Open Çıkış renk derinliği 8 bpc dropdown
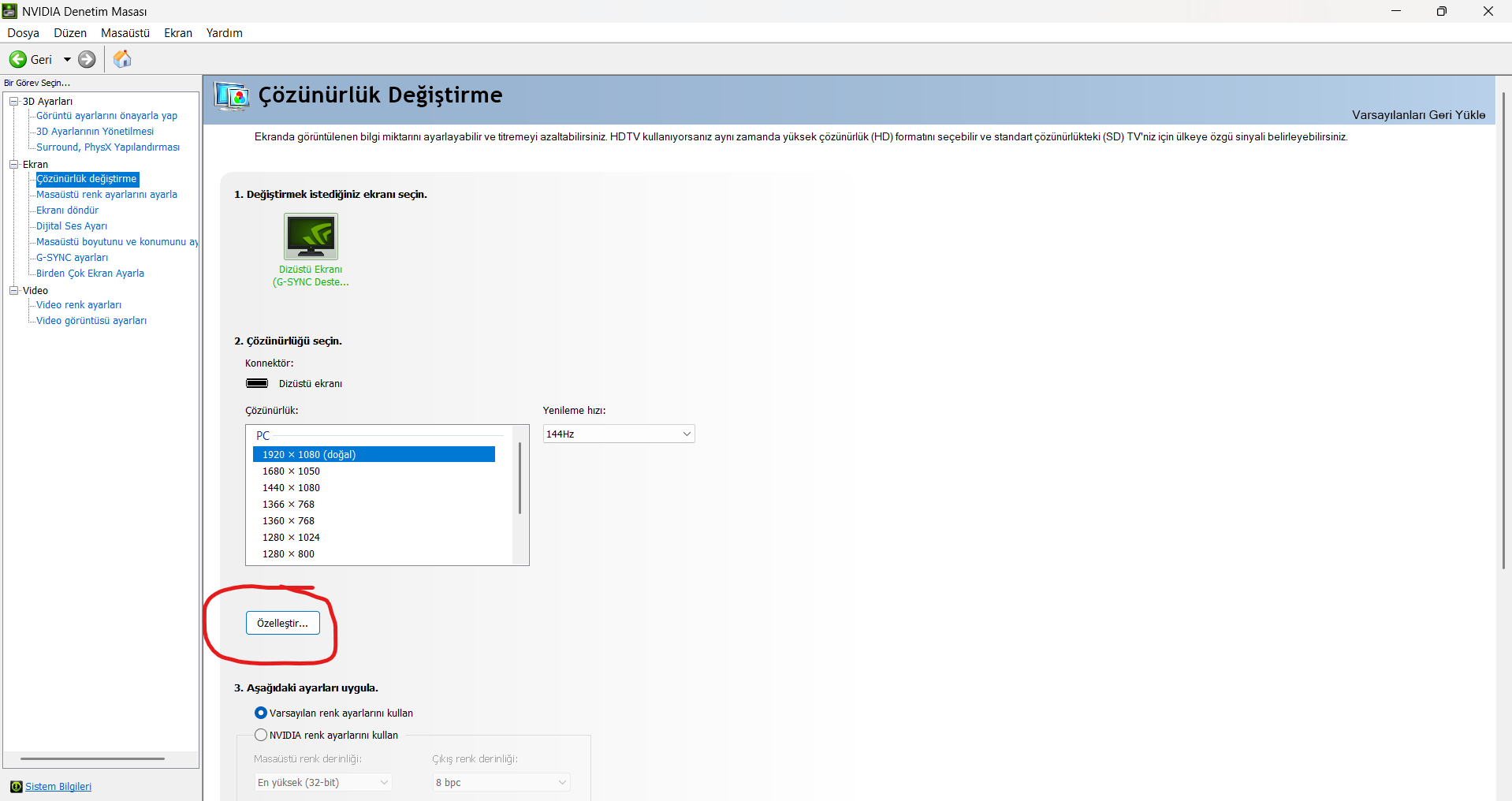Viewport: 1512px width, 801px height. coord(501,782)
